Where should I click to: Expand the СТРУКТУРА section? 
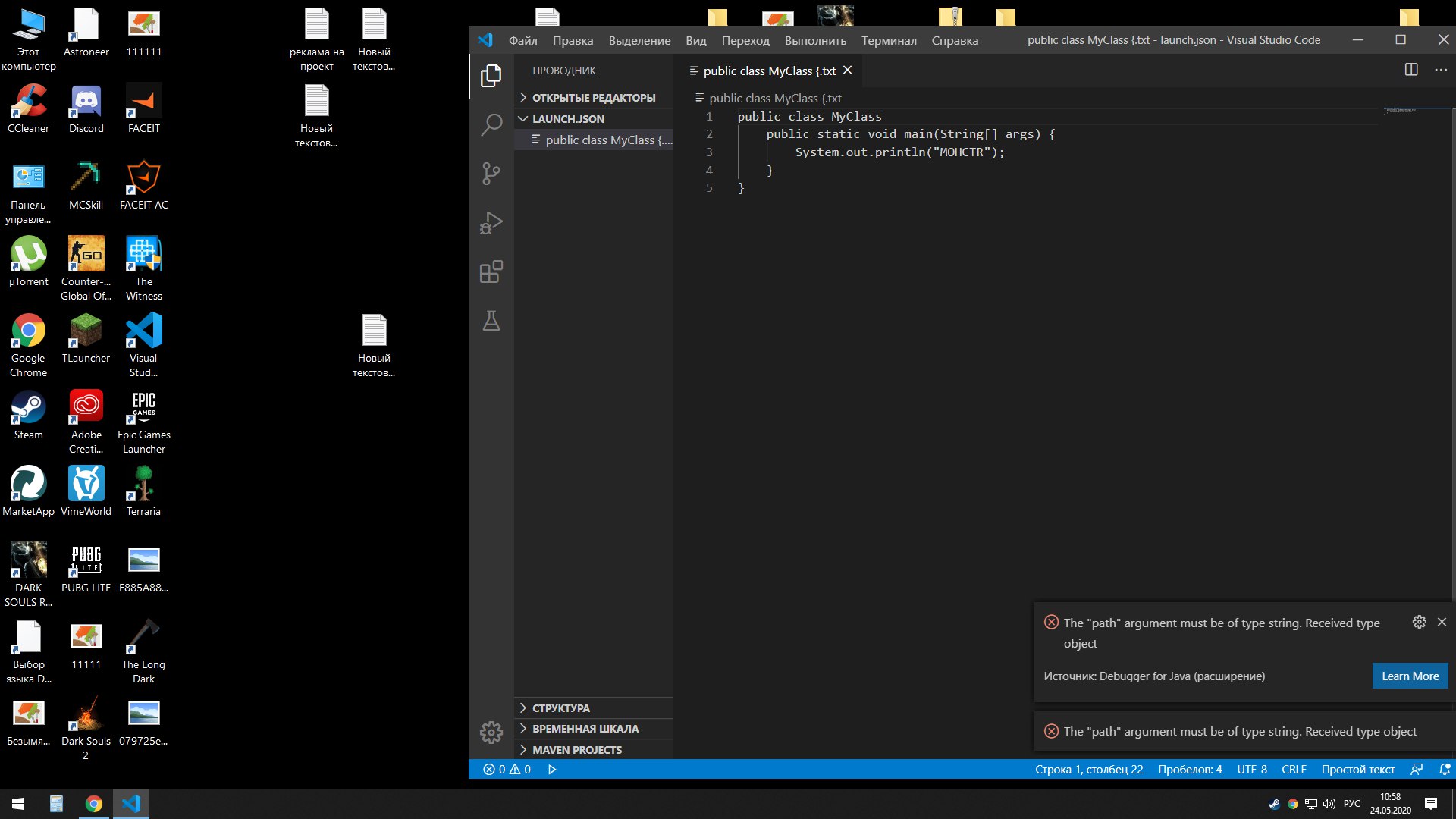click(594, 708)
